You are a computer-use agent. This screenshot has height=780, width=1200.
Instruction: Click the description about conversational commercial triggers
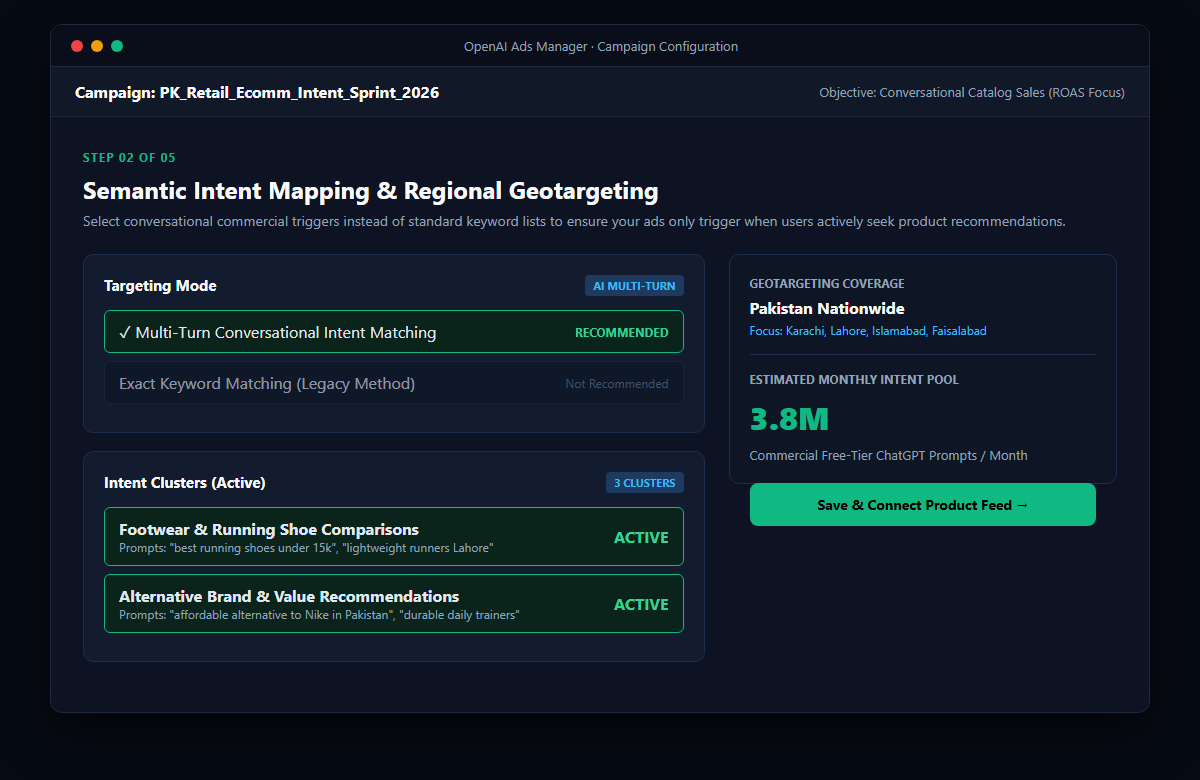pos(574,222)
